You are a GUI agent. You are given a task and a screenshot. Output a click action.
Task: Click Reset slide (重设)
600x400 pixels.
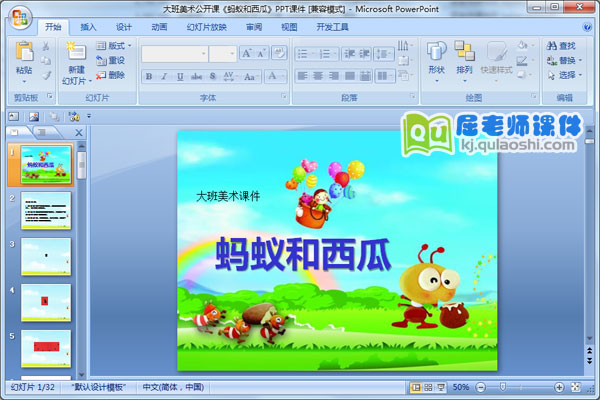tap(110, 60)
